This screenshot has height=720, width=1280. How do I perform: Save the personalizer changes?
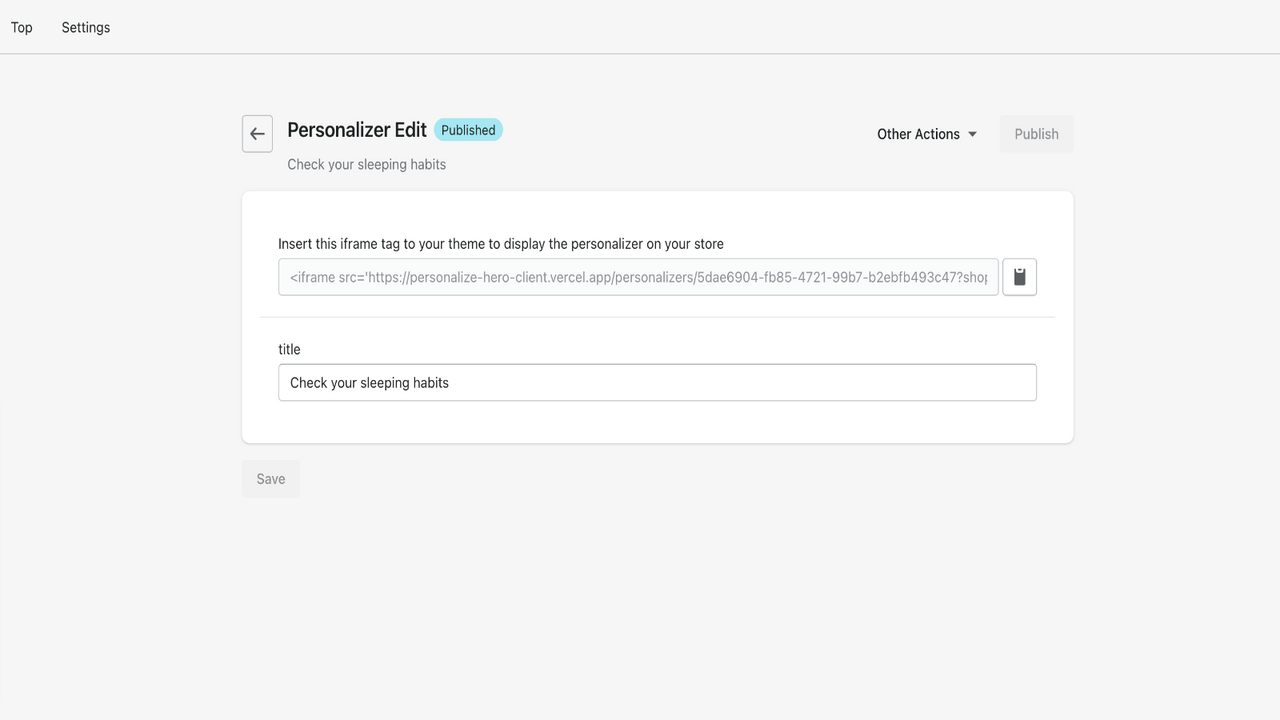pos(270,478)
